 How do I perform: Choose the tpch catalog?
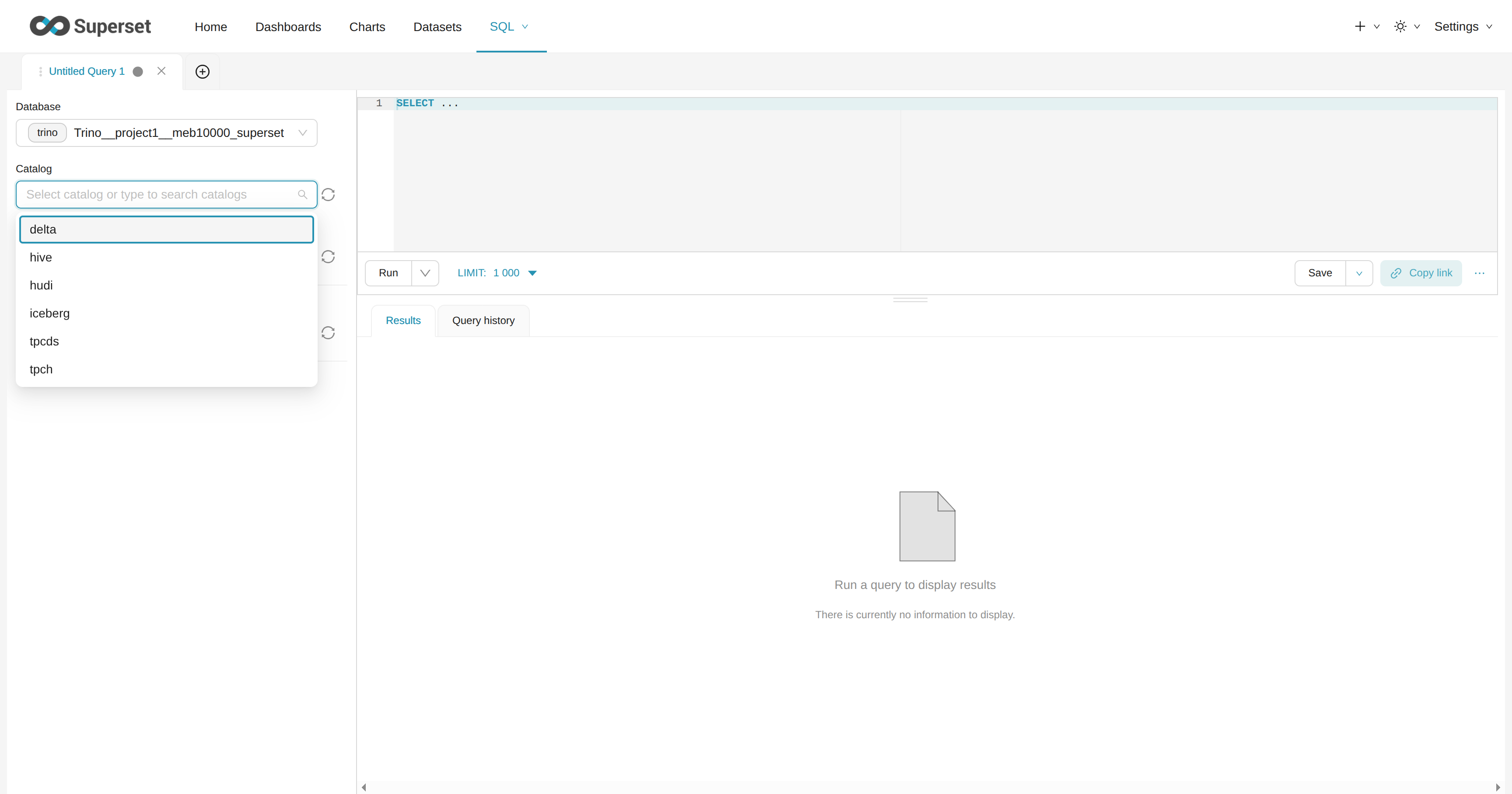(167, 369)
